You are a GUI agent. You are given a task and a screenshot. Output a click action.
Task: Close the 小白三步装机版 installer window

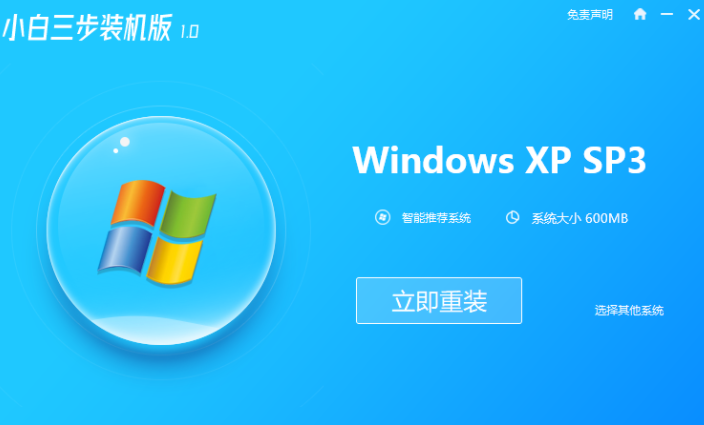pyautogui.click(x=694, y=14)
